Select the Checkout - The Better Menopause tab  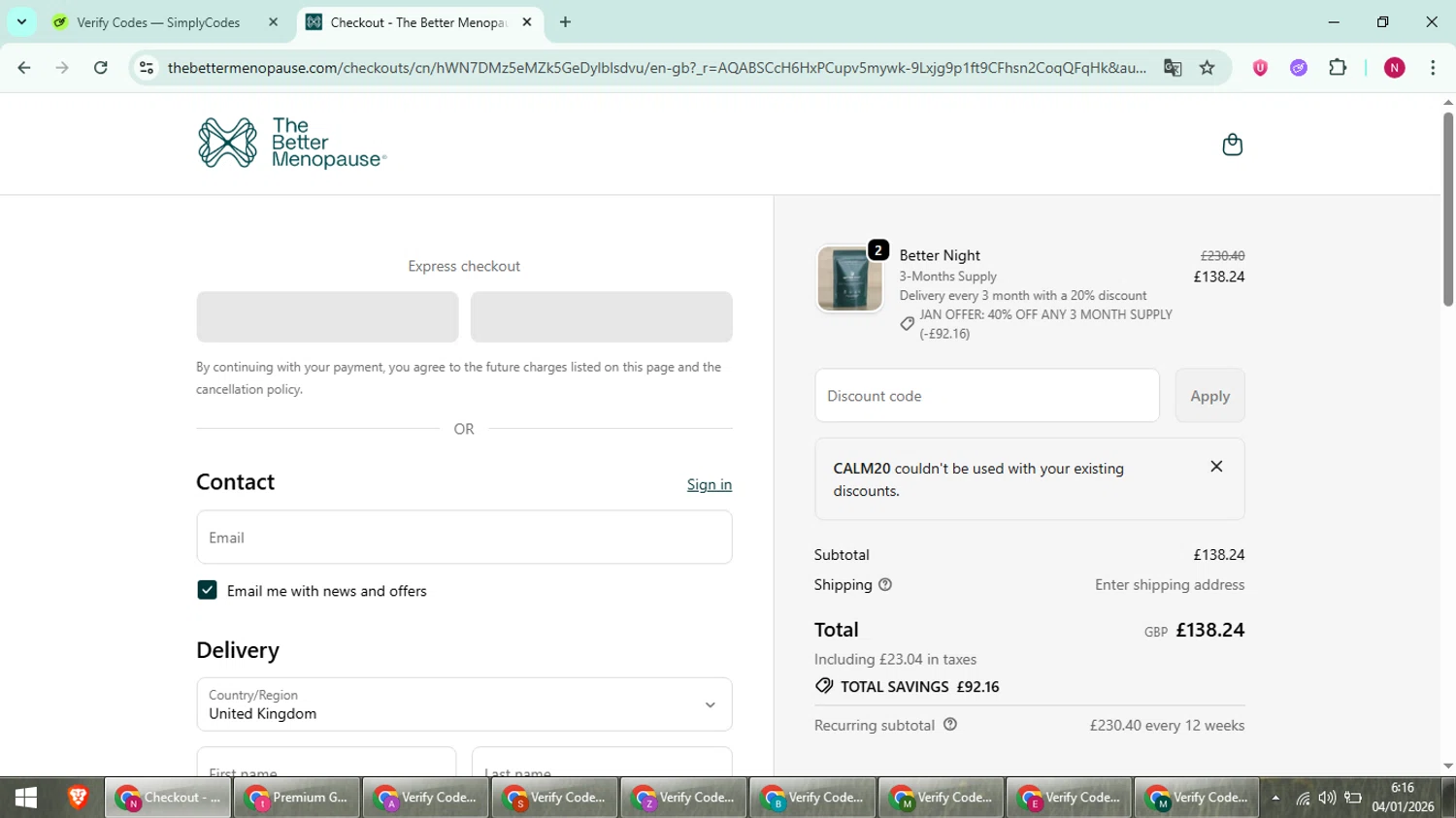click(x=420, y=22)
